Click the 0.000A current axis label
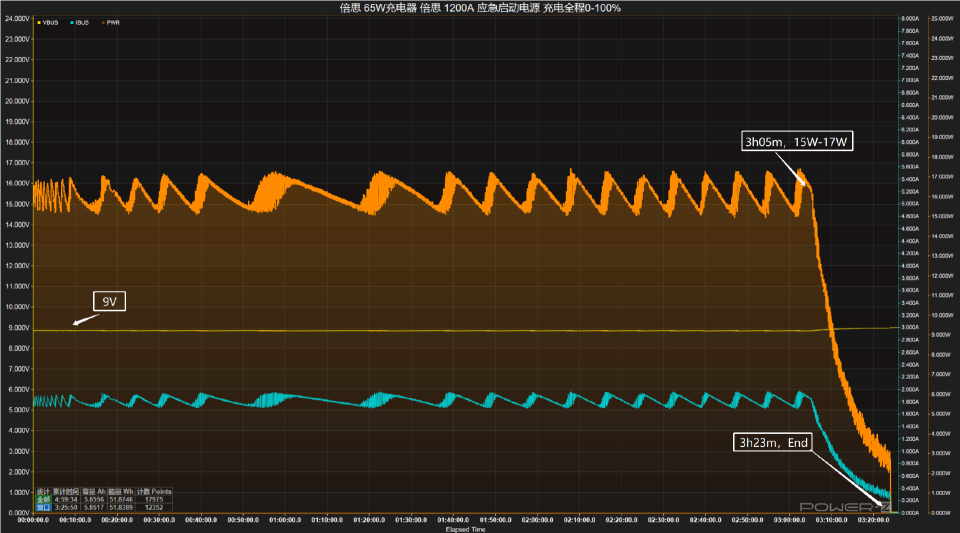The image size is (960, 533). [x=910, y=513]
